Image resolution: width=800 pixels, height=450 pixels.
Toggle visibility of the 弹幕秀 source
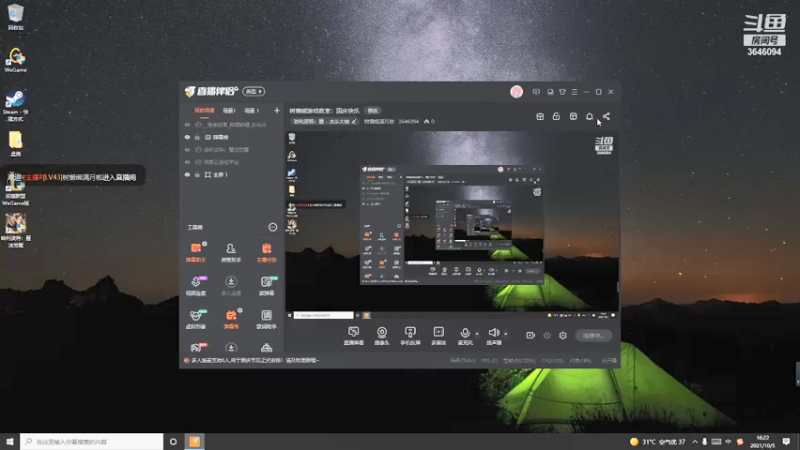[187, 137]
